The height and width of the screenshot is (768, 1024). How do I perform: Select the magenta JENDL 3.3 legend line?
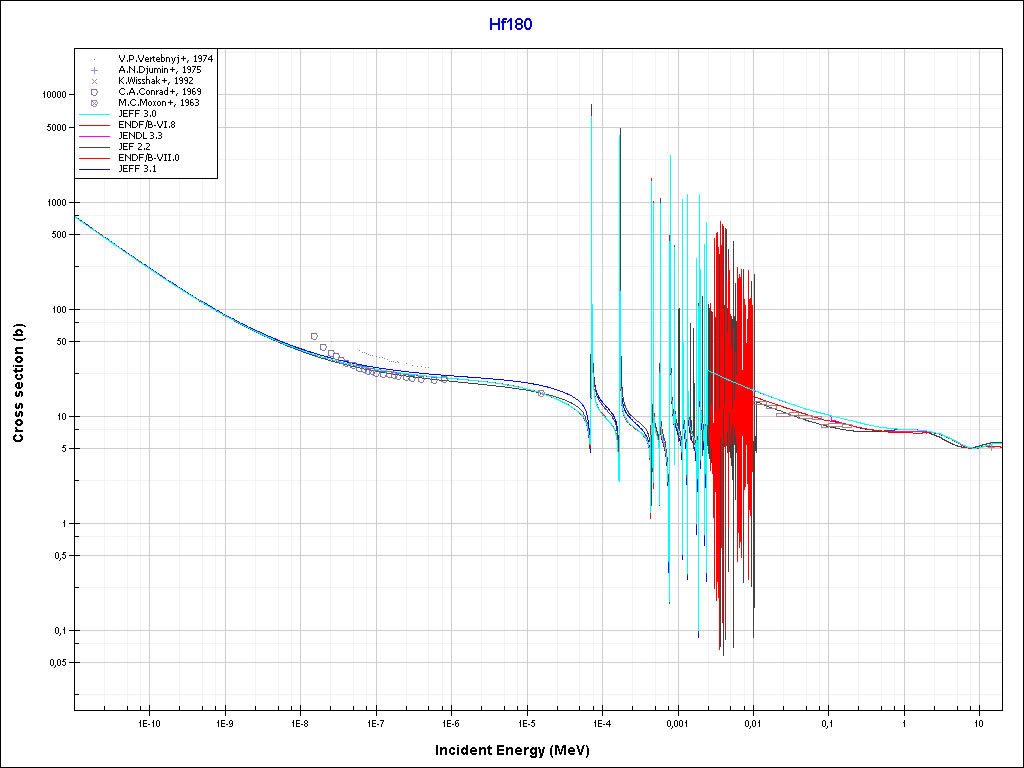(93, 136)
